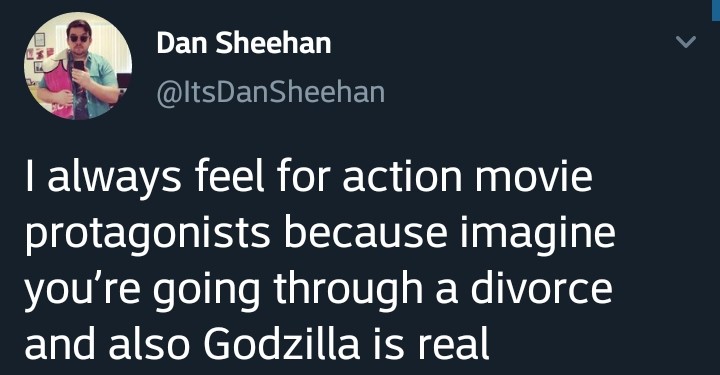Screen dimensions: 720x375
Task: Click the word 'through' in the tweet
Action: (348, 291)
